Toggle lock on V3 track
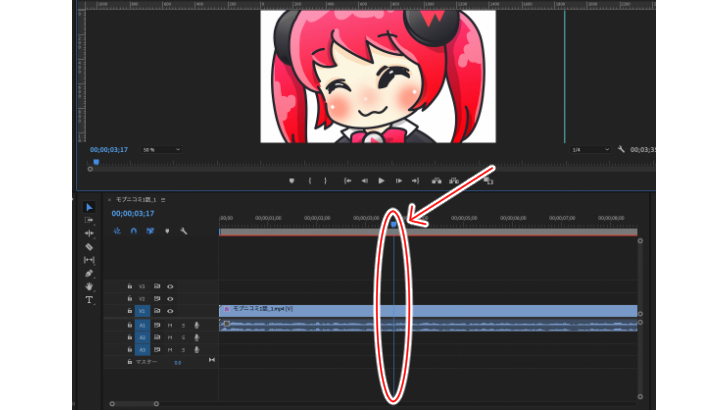This screenshot has width=728, height=410. coord(130,286)
